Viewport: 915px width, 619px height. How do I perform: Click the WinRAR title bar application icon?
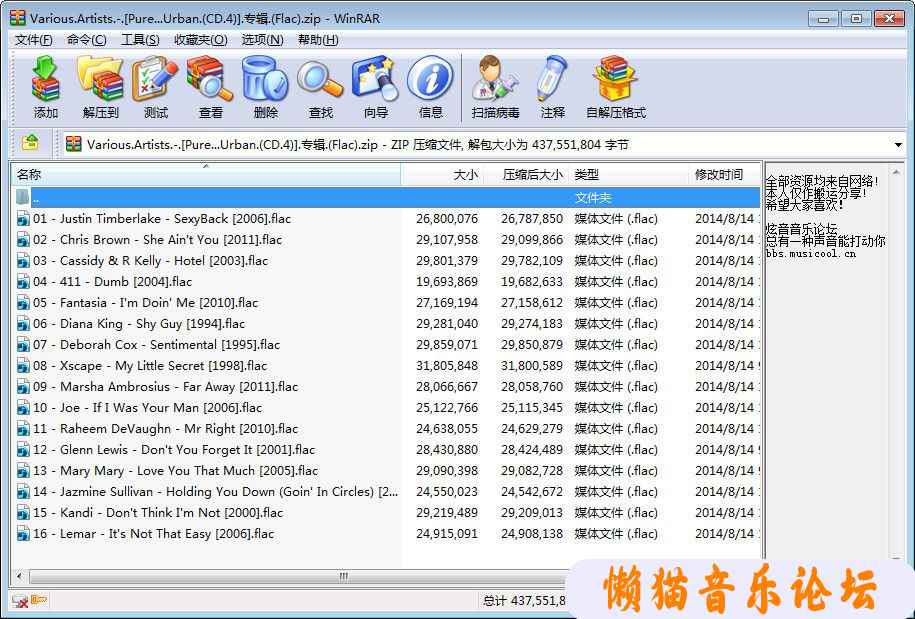tap(18, 18)
